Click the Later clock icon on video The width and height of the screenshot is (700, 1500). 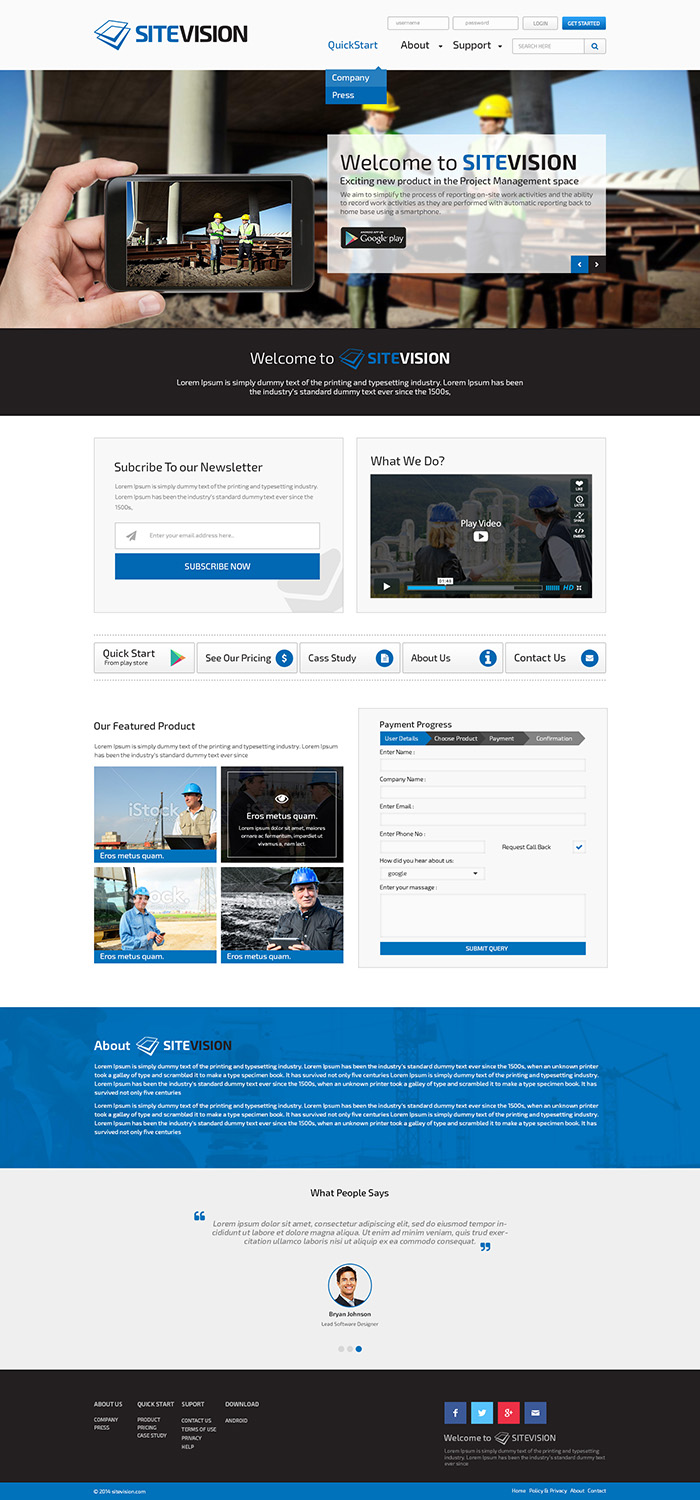[x=579, y=501]
